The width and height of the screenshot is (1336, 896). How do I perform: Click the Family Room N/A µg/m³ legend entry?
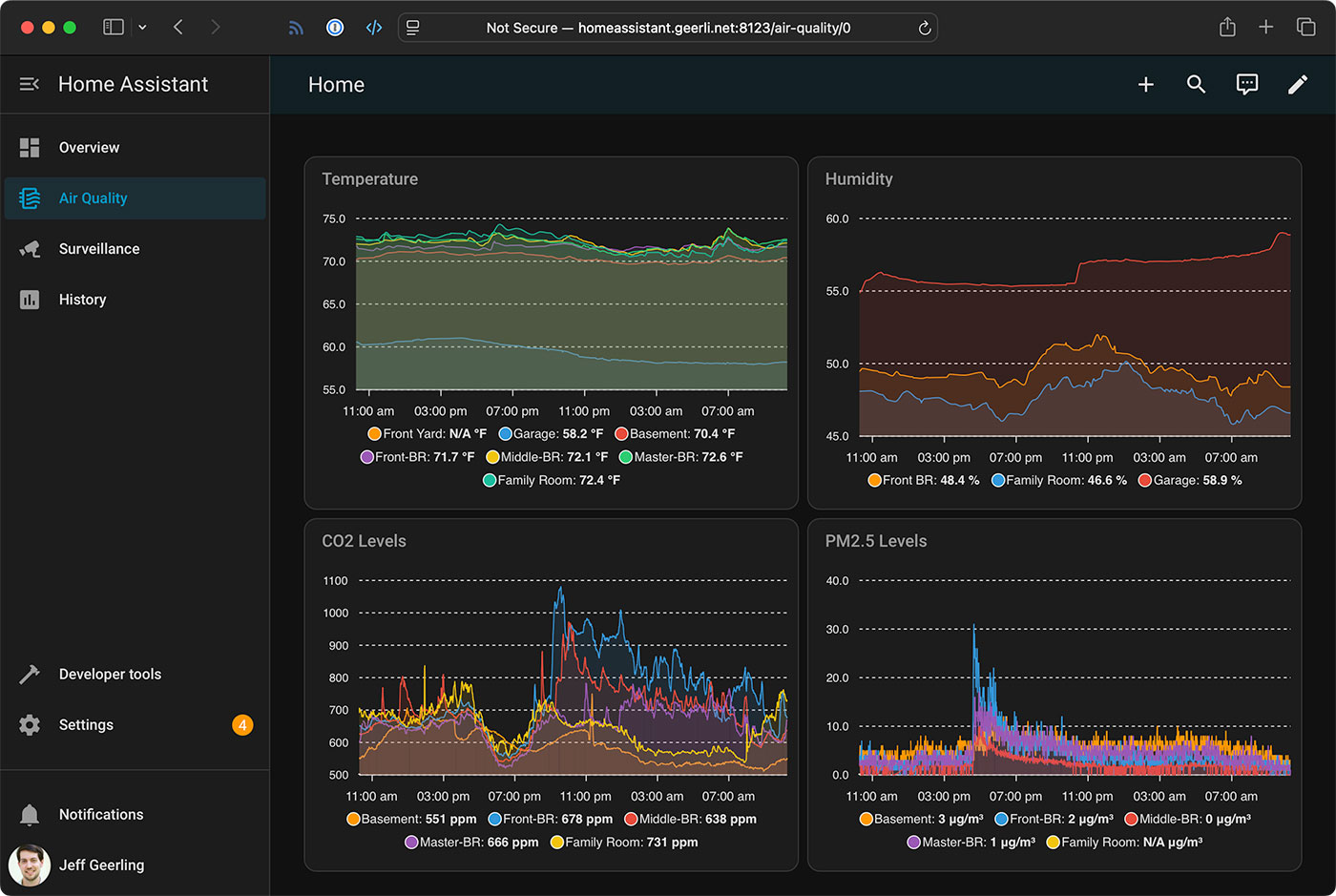coord(1125,843)
